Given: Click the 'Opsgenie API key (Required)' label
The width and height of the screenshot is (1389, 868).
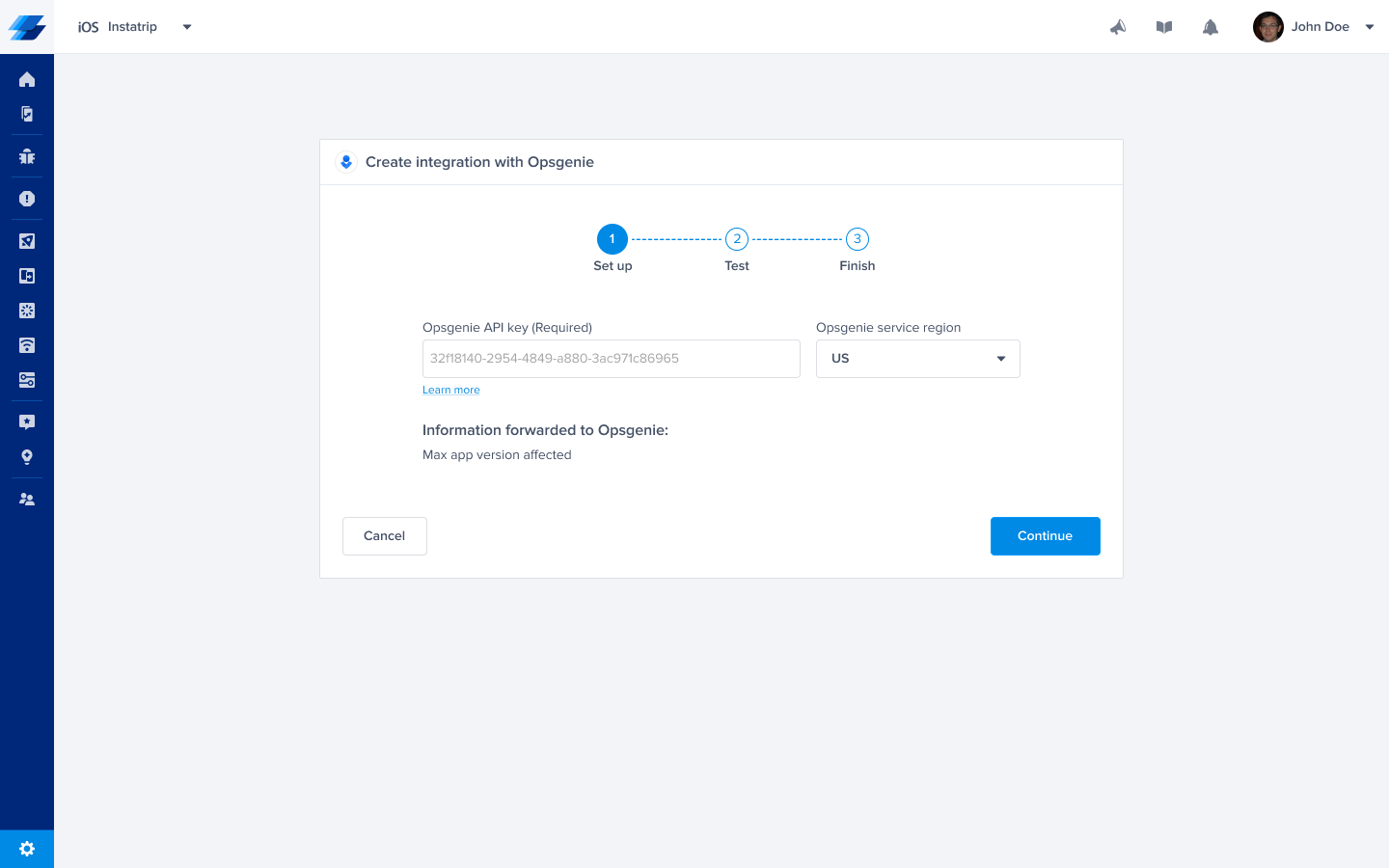Looking at the screenshot, I should click(x=507, y=328).
